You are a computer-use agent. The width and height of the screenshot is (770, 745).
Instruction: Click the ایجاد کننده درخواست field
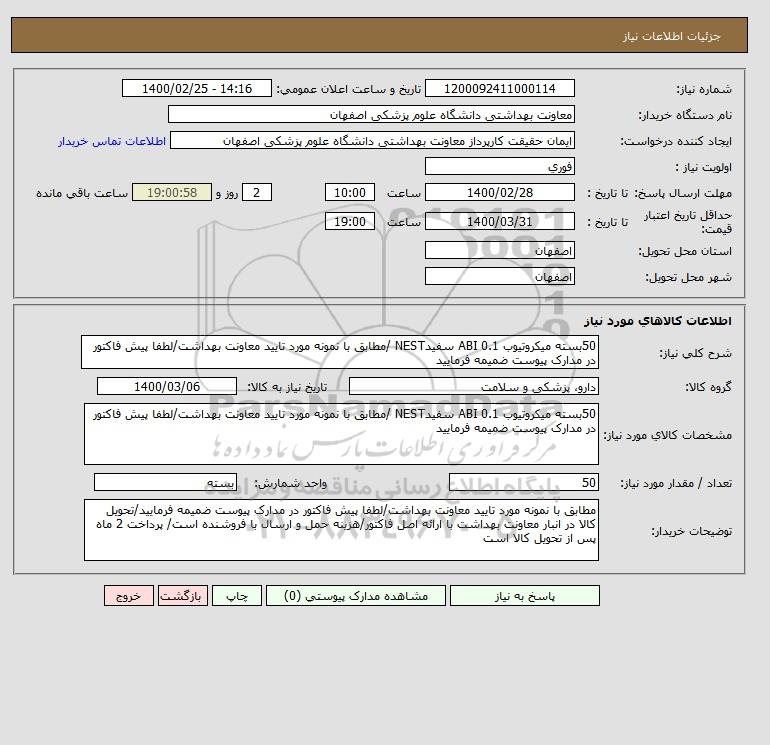point(372,140)
